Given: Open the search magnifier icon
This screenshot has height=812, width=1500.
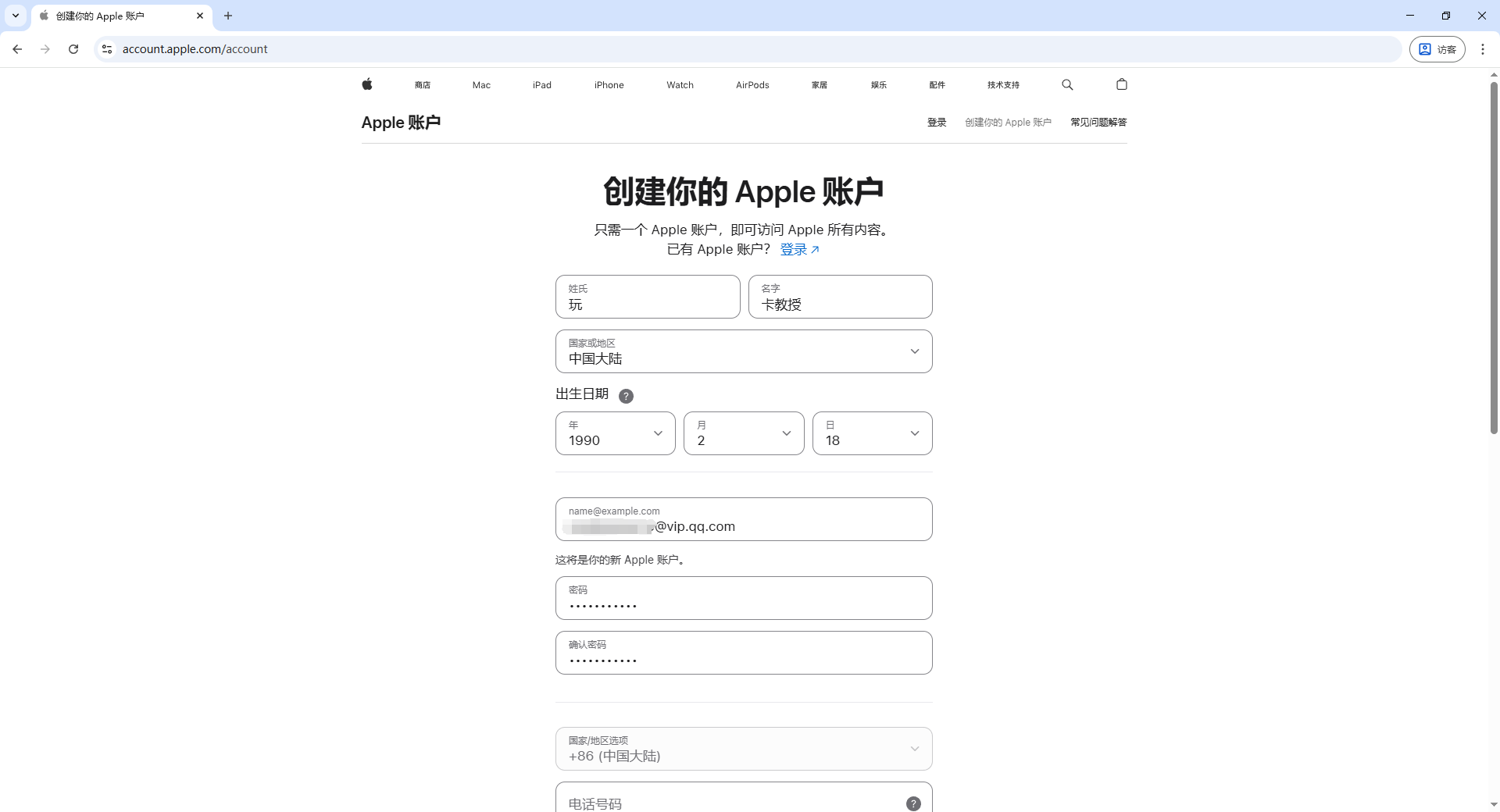Looking at the screenshot, I should click(1067, 84).
